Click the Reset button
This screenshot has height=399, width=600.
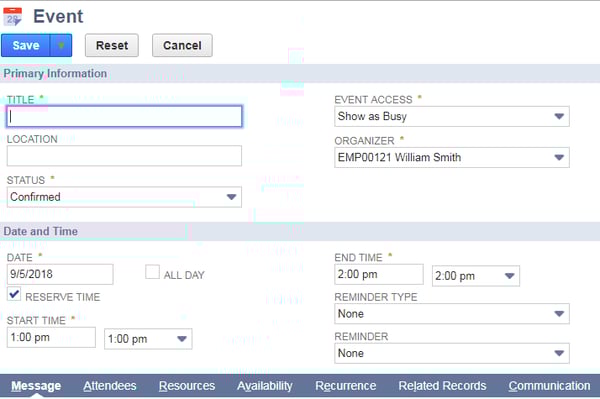pyautogui.click(x=112, y=45)
